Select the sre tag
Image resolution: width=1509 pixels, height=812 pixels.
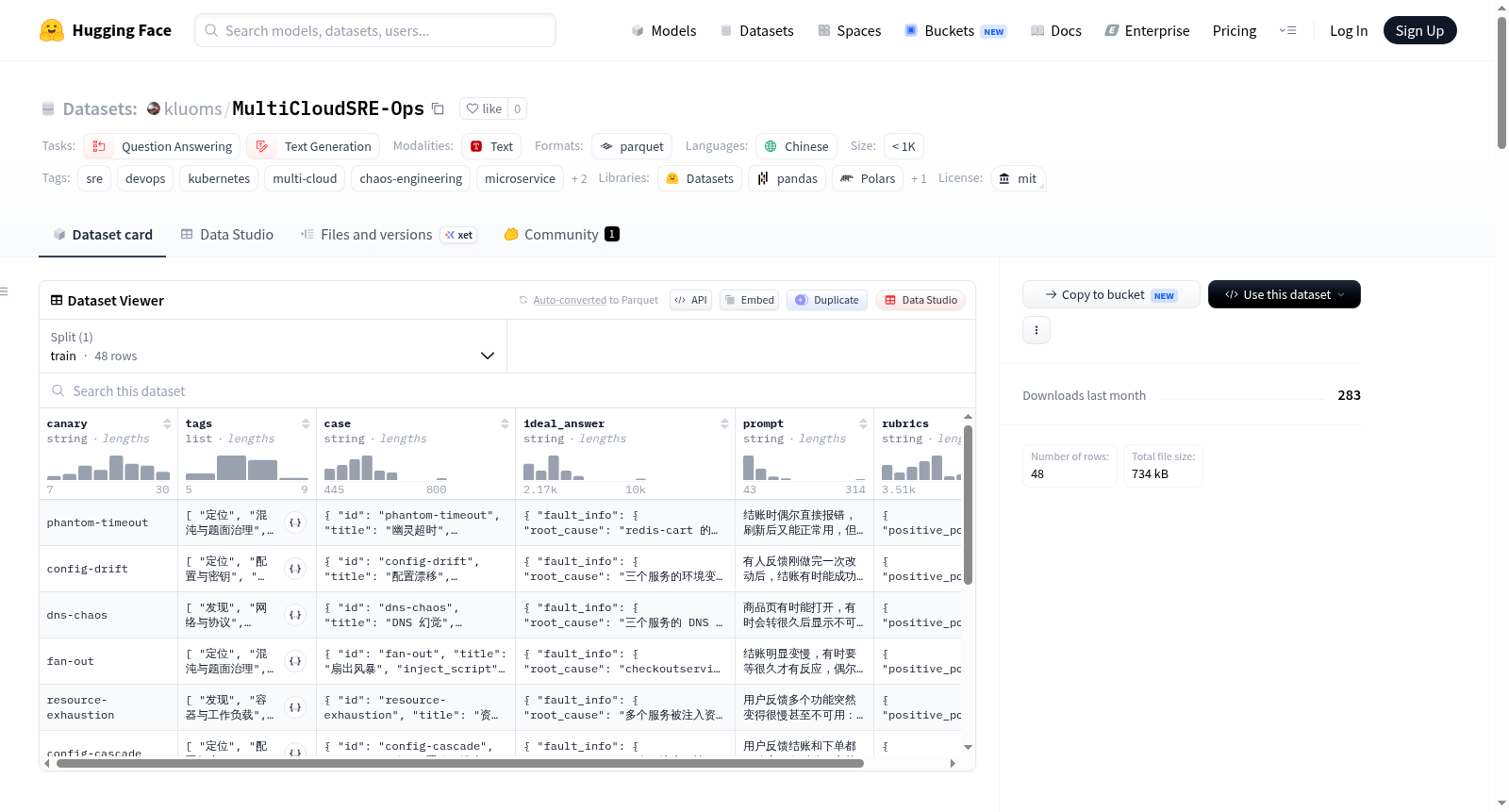94,178
